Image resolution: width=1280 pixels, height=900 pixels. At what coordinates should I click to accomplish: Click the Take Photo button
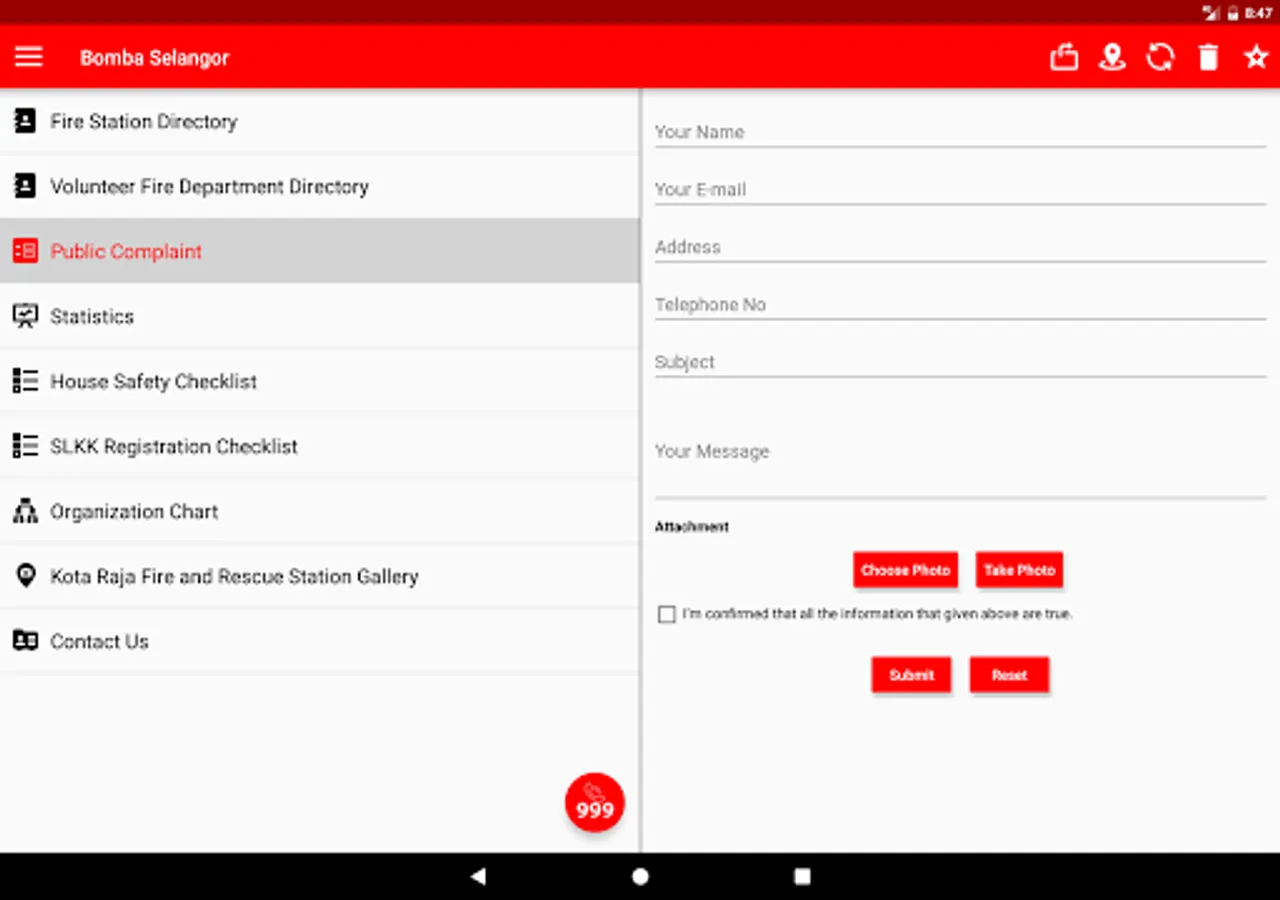[x=1019, y=570]
